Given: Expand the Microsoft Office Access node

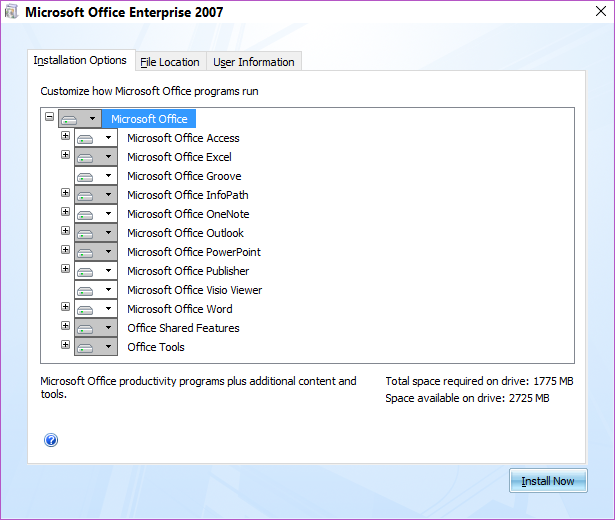Looking at the screenshot, I should (x=65, y=136).
